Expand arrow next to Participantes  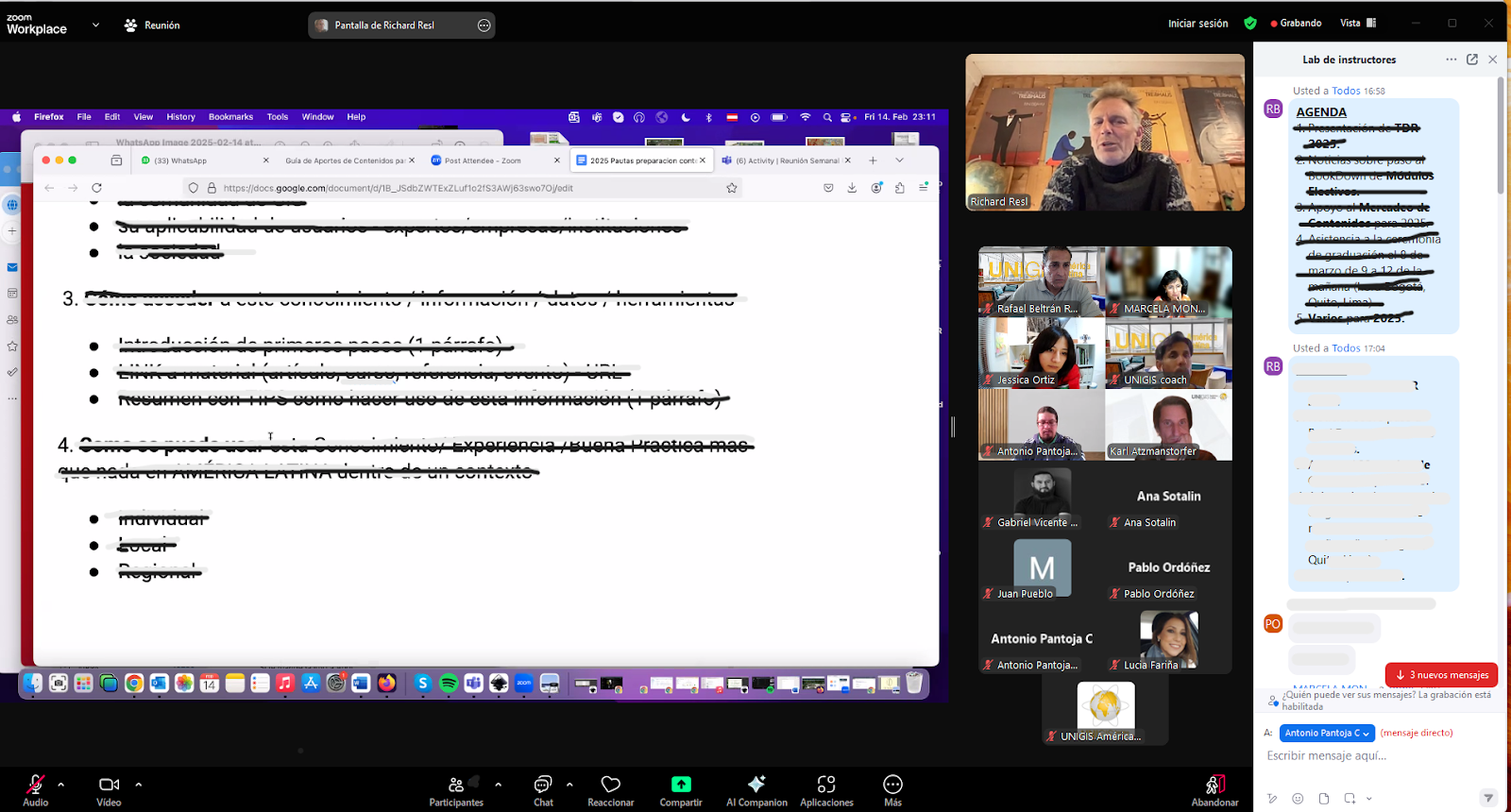(498, 784)
